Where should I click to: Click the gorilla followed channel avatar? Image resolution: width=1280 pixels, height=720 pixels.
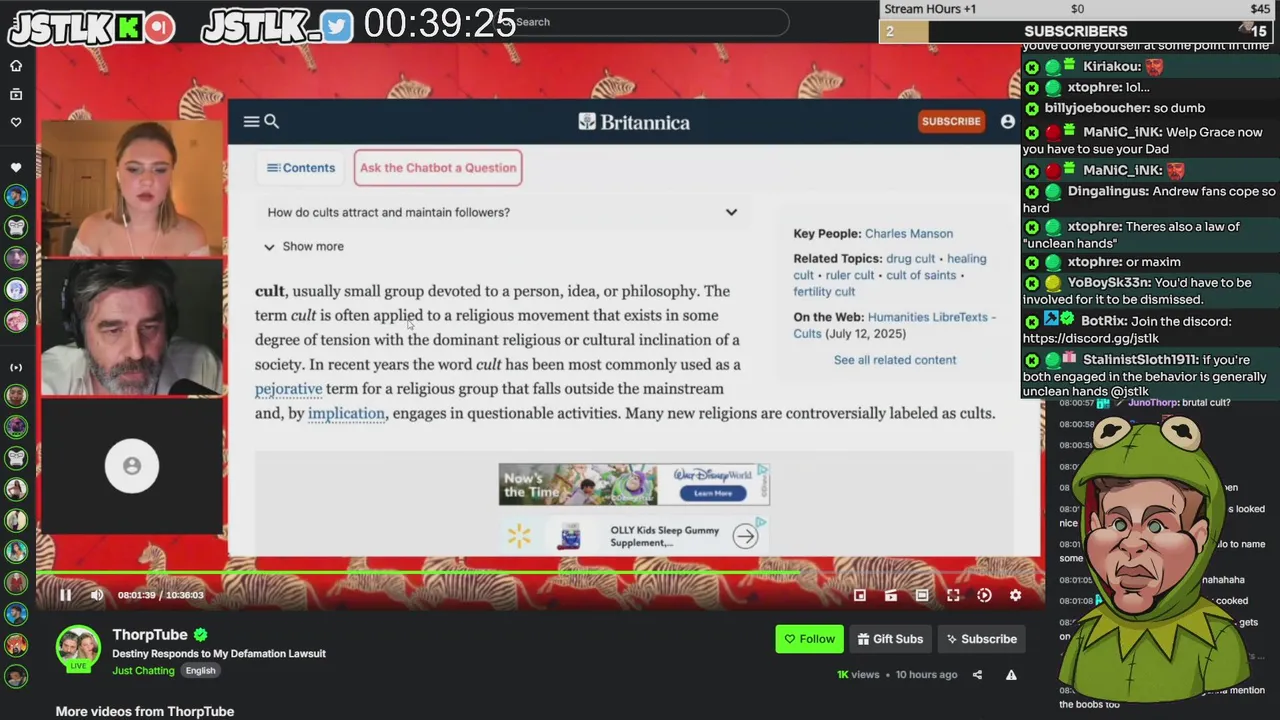point(16,228)
